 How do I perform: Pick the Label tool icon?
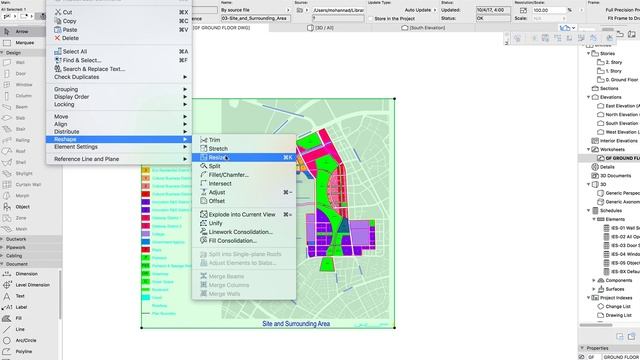7,307
